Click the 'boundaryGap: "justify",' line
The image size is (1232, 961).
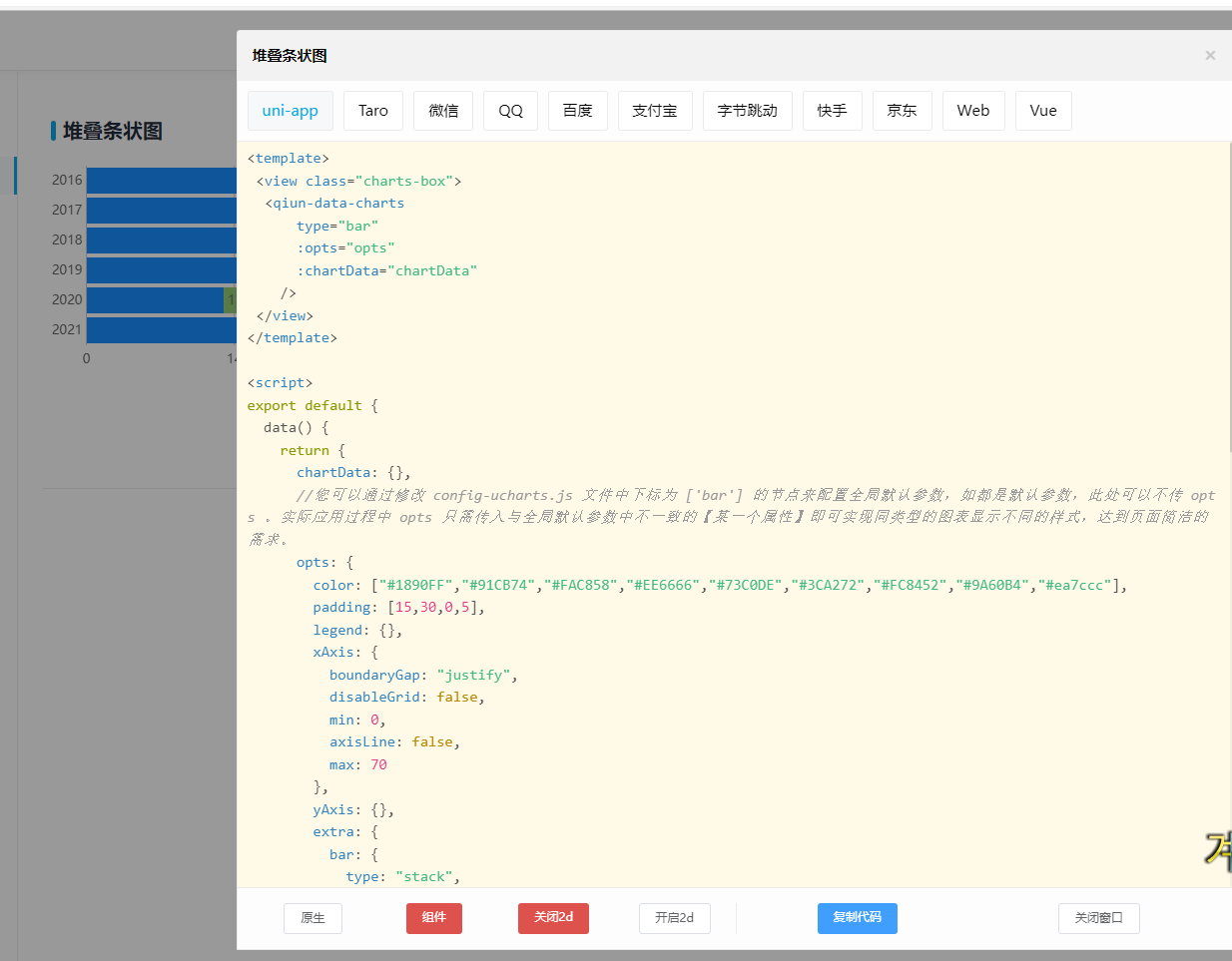point(424,675)
